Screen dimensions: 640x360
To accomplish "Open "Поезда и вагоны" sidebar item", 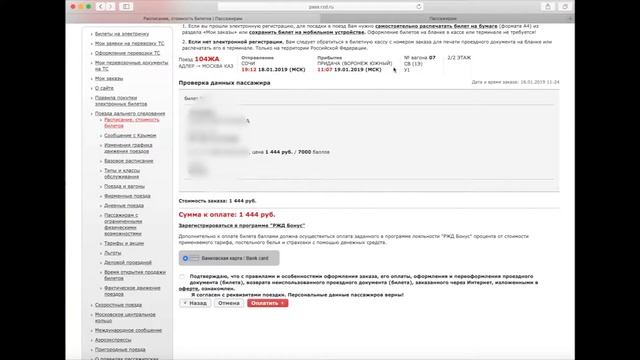I will tap(124, 186).
